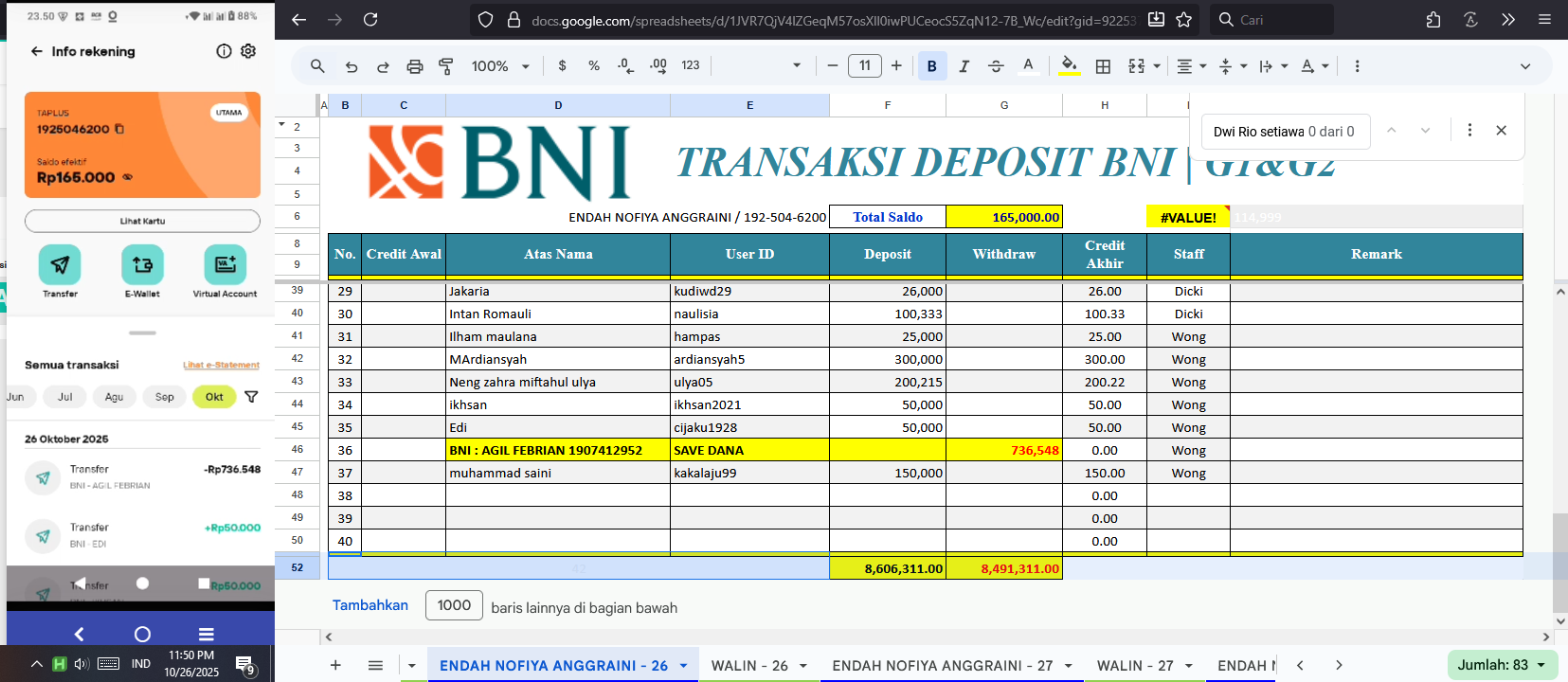Open transaction filter funnel icon
This screenshot has height=682, width=1568.
251,397
